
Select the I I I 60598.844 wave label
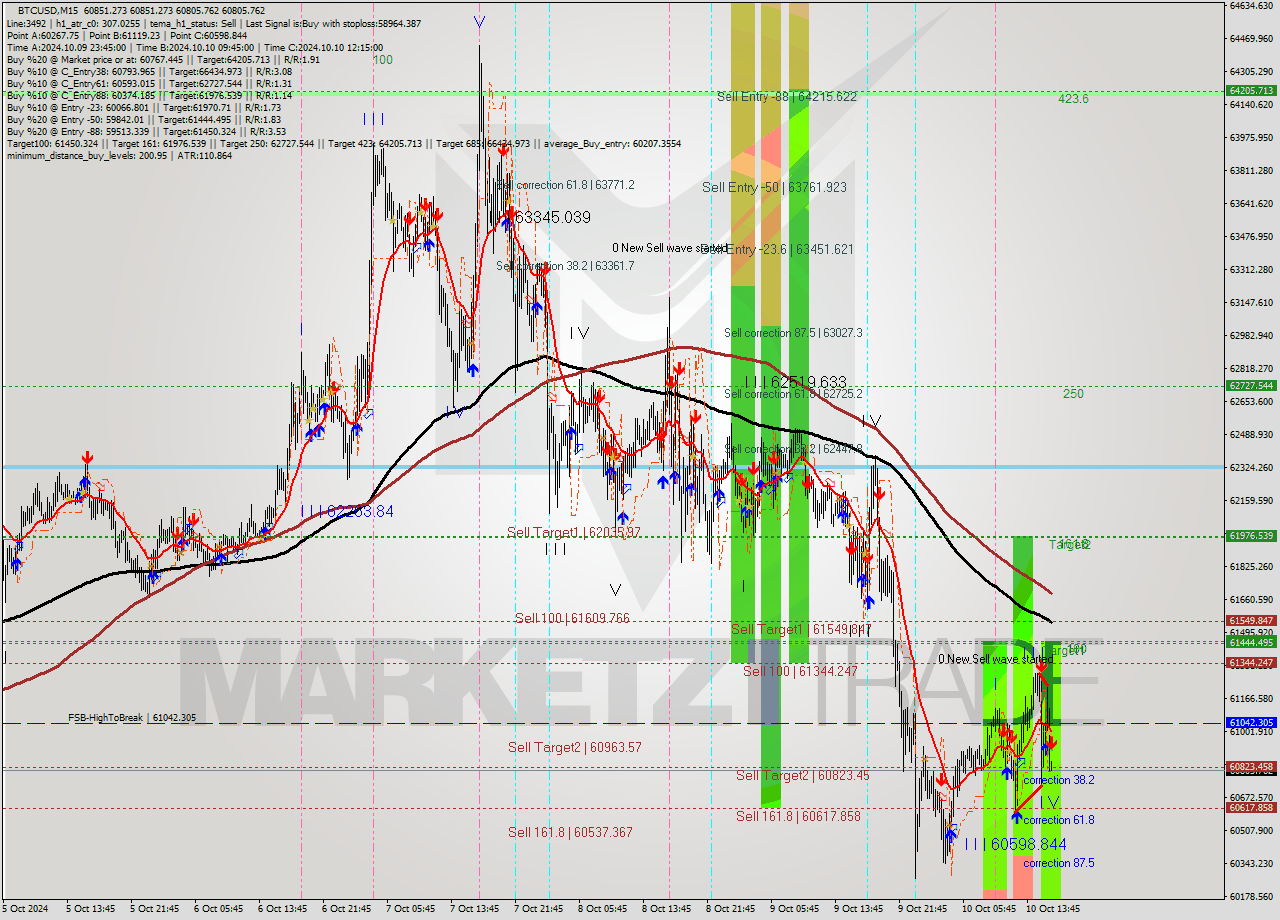click(1016, 844)
